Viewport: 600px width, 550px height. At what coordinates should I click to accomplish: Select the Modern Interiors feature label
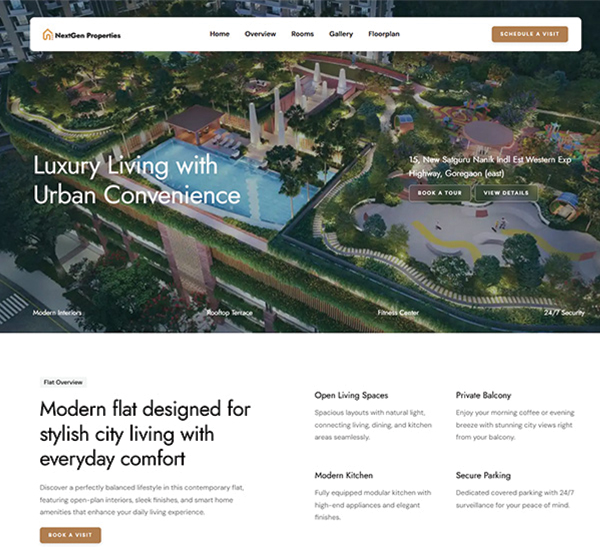pyautogui.click(x=57, y=313)
